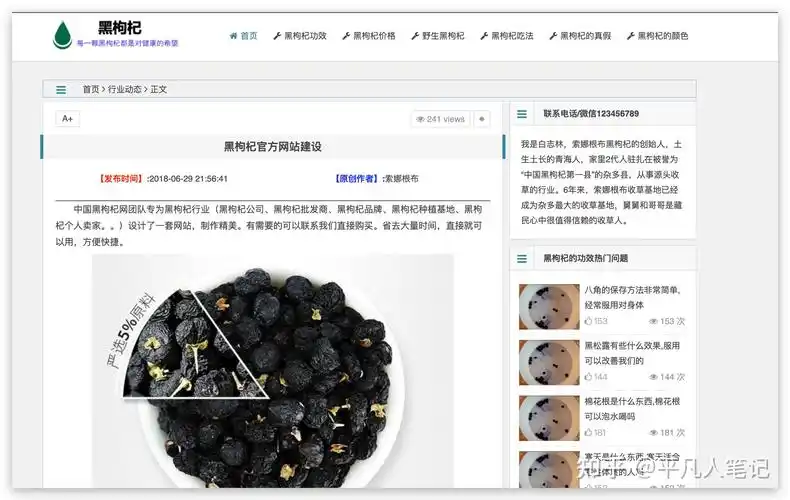790x500 pixels.
Task: Click the 联系电话/微信123456789 heading
Action: [x=591, y=114]
